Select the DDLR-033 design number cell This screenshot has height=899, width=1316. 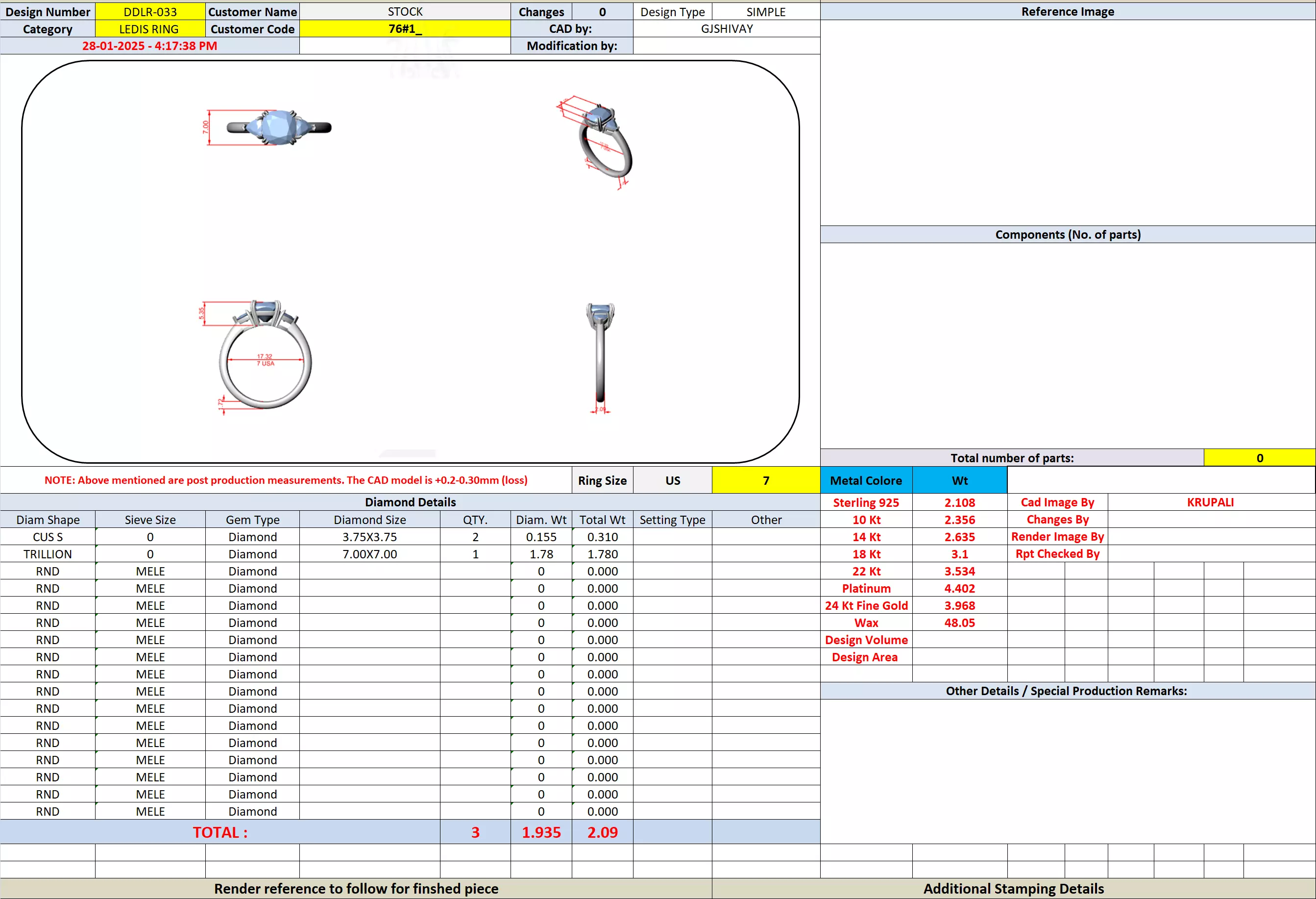click(x=150, y=12)
